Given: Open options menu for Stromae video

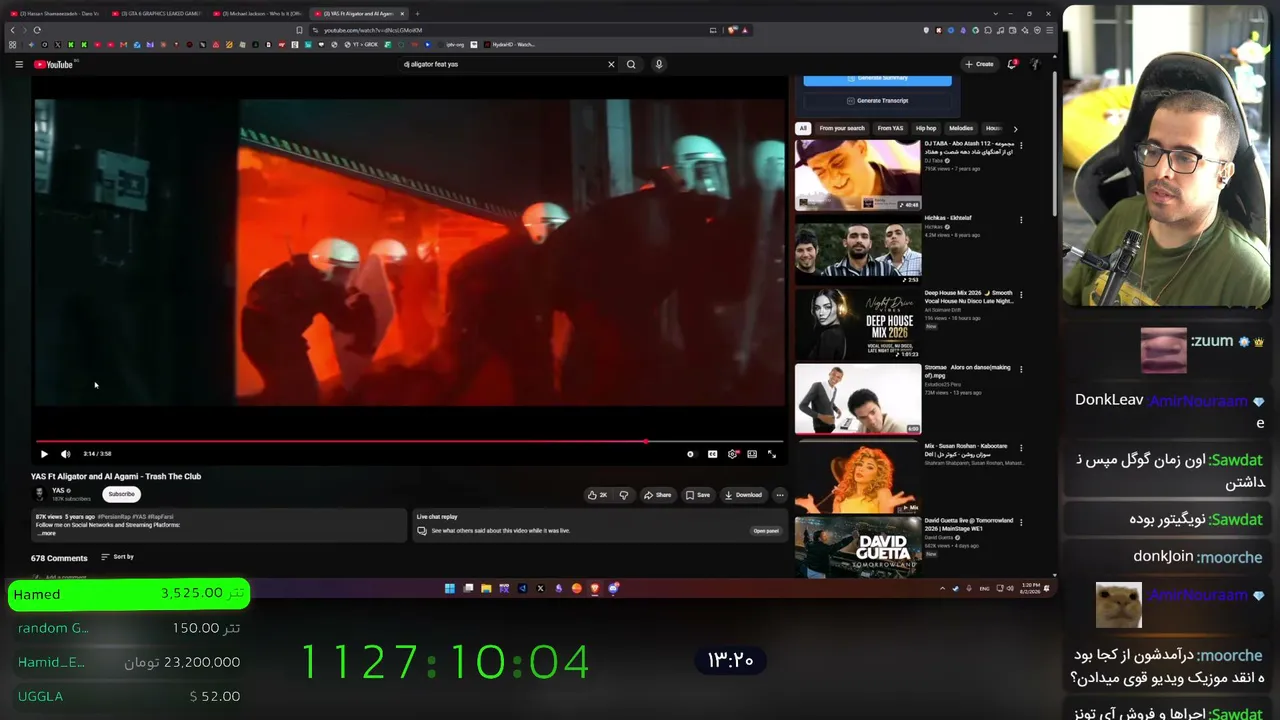Looking at the screenshot, I should [1021, 369].
